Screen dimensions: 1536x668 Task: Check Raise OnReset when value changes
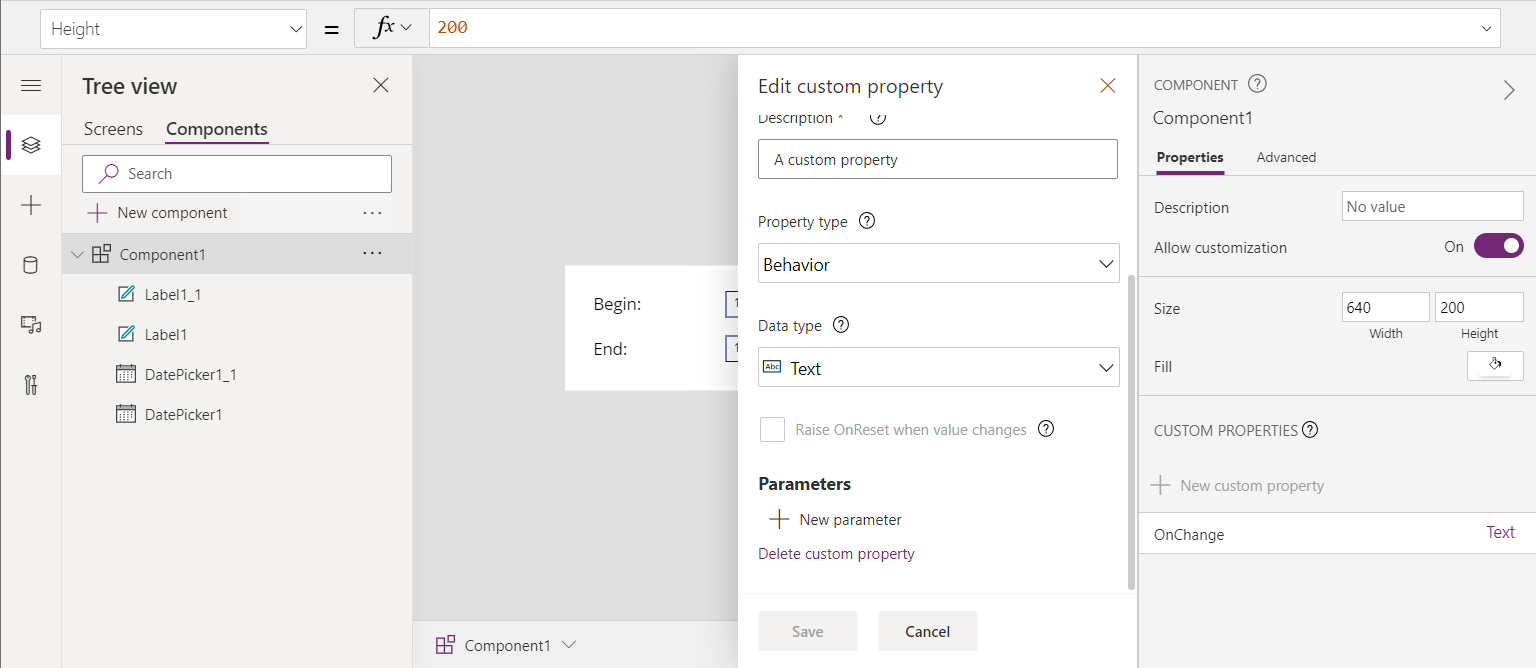click(772, 430)
